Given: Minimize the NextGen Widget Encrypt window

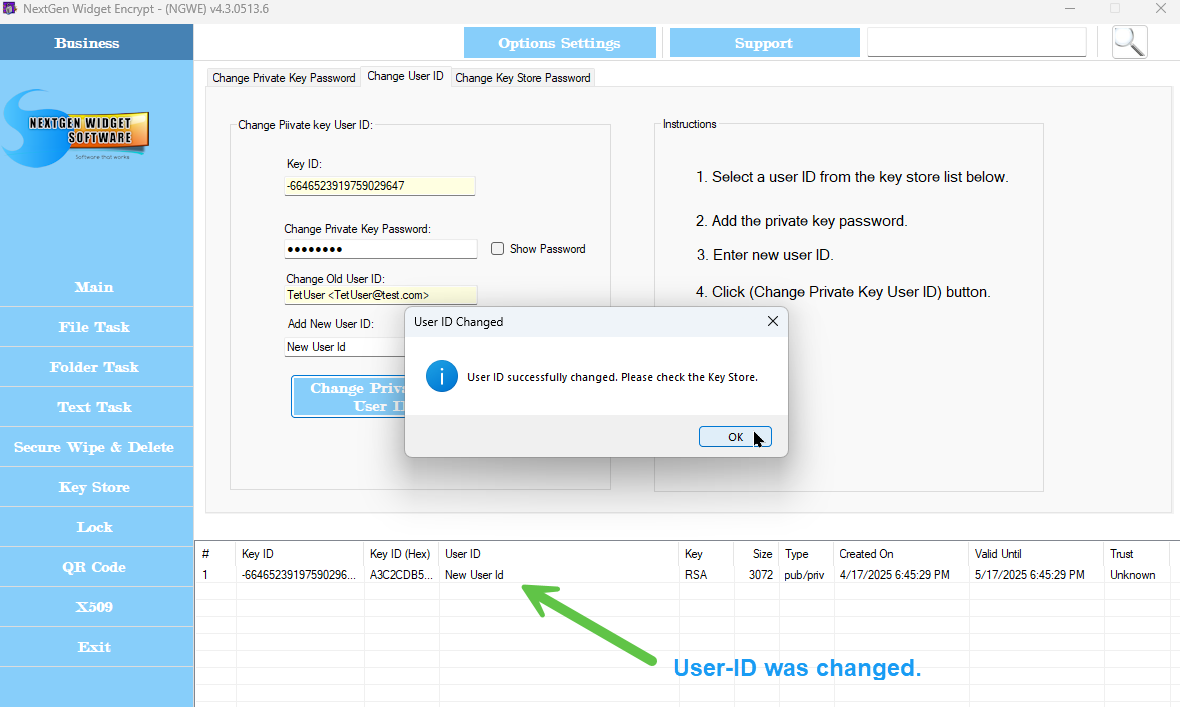Looking at the screenshot, I should 1070,8.
